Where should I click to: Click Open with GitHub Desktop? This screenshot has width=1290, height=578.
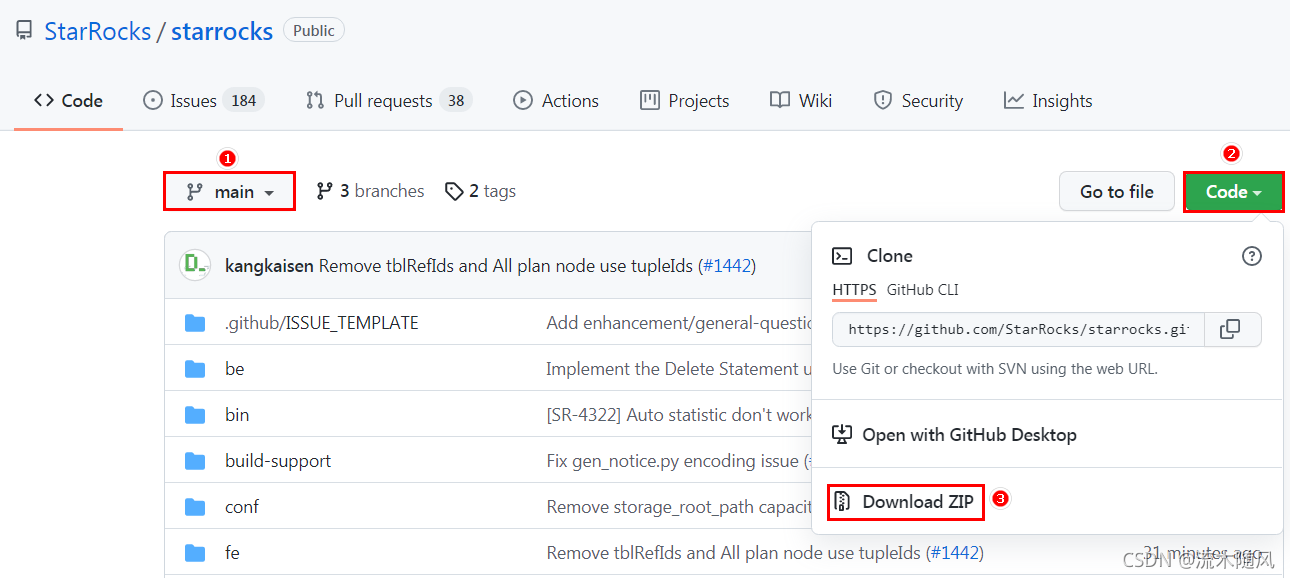[954, 435]
